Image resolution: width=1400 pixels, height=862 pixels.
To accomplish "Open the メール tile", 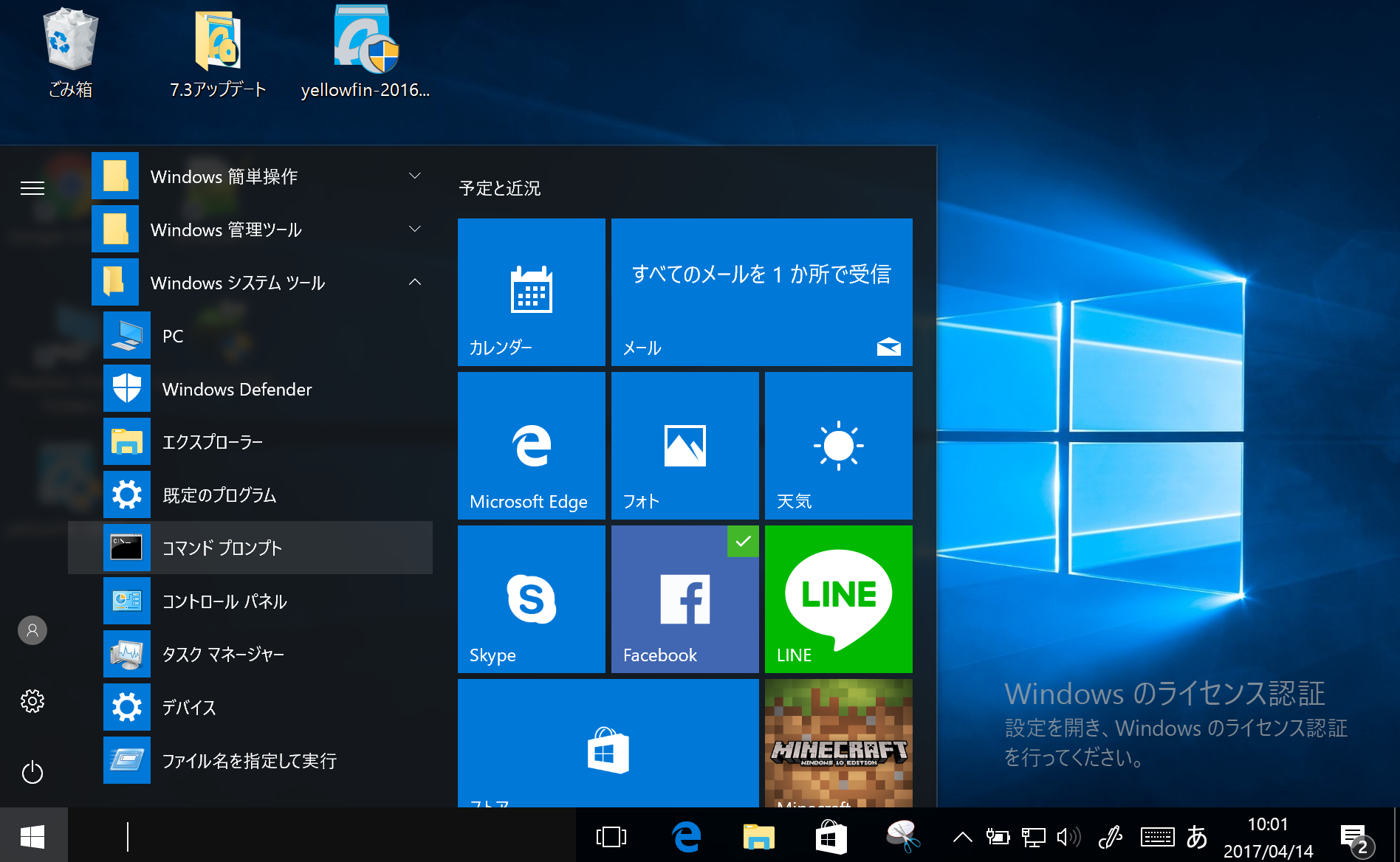I will [762, 292].
